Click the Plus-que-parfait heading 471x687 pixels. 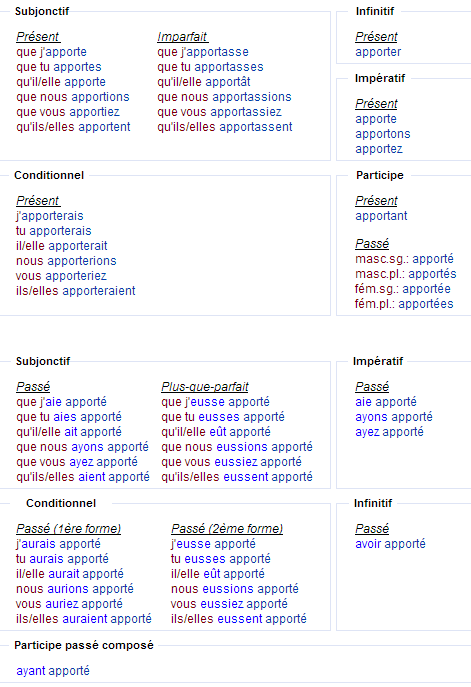pos(205,387)
